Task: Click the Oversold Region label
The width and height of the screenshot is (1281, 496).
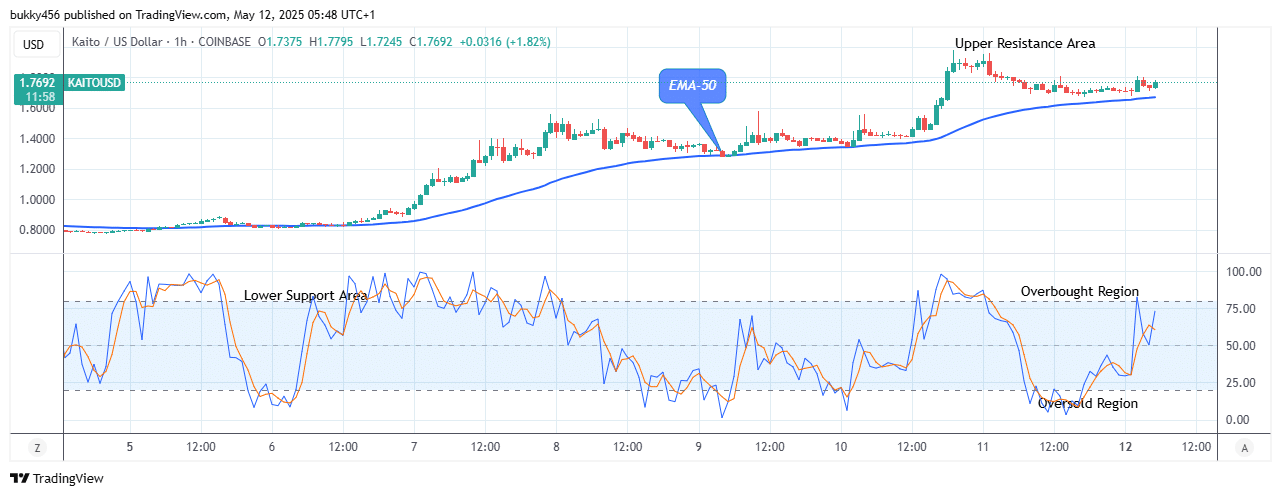Action: (1087, 404)
